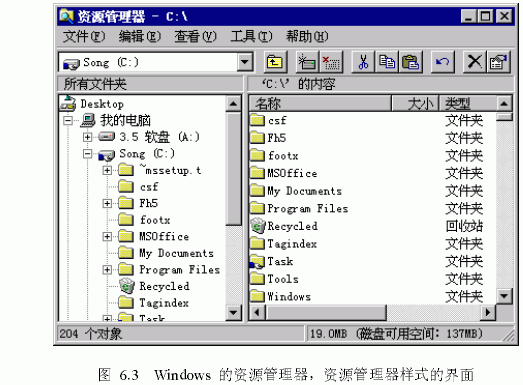Click the horizontal scrollbar right arrow
This screenshot has width=523, height=385.
(488, 313)
